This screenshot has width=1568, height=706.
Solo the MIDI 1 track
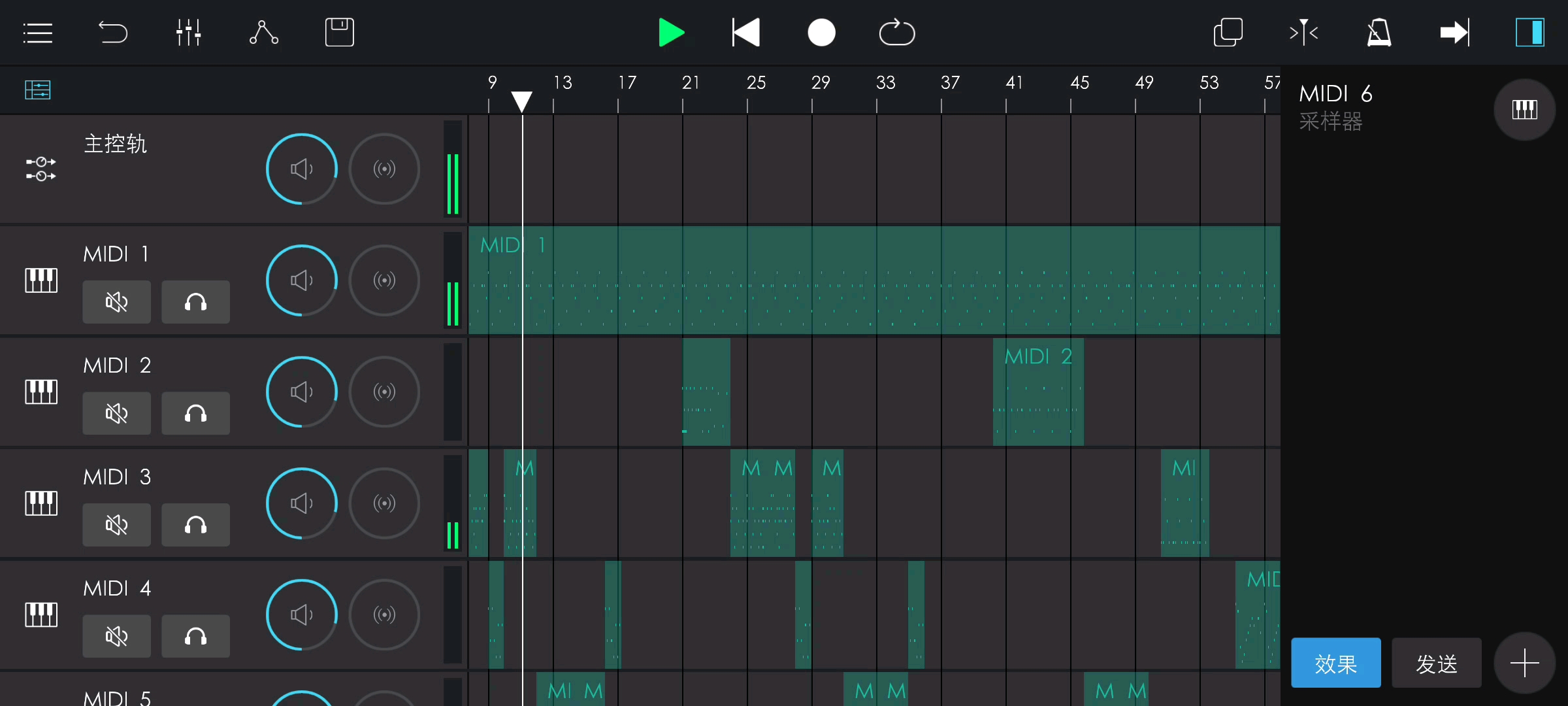[195, 302]
